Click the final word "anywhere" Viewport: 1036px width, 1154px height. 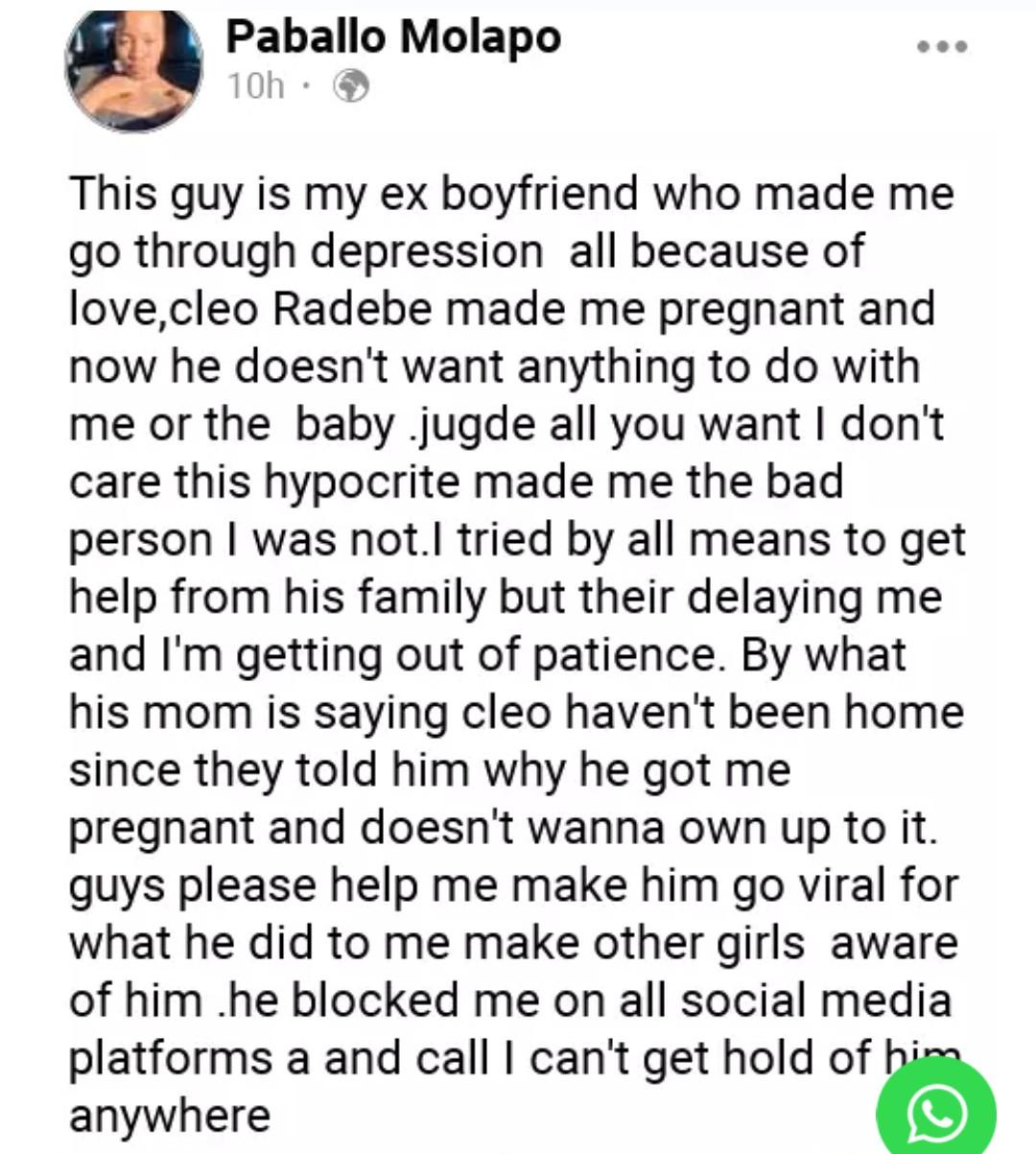tap(170, 1118)
